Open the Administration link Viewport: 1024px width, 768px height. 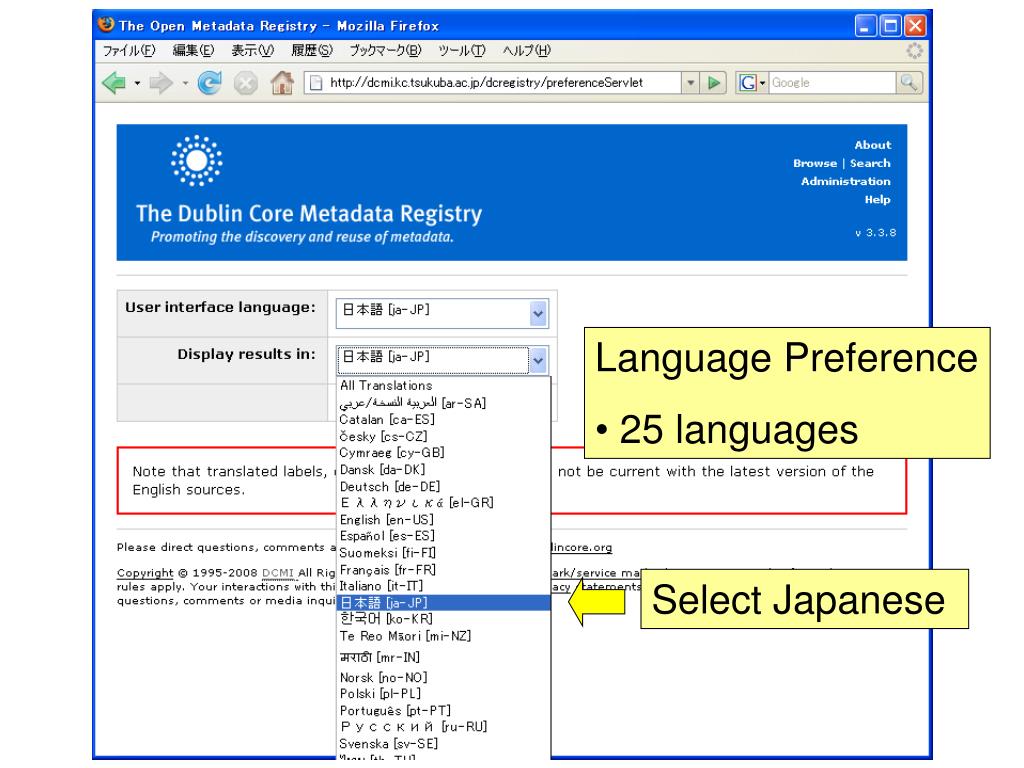tap(846, 182)
